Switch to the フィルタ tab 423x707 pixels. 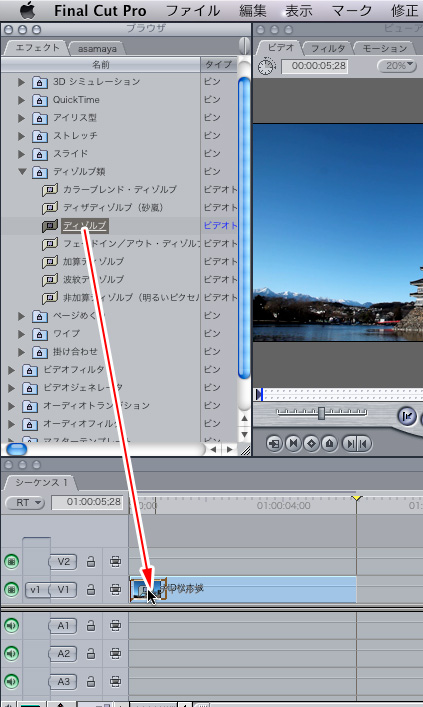[x=328, y=48]
